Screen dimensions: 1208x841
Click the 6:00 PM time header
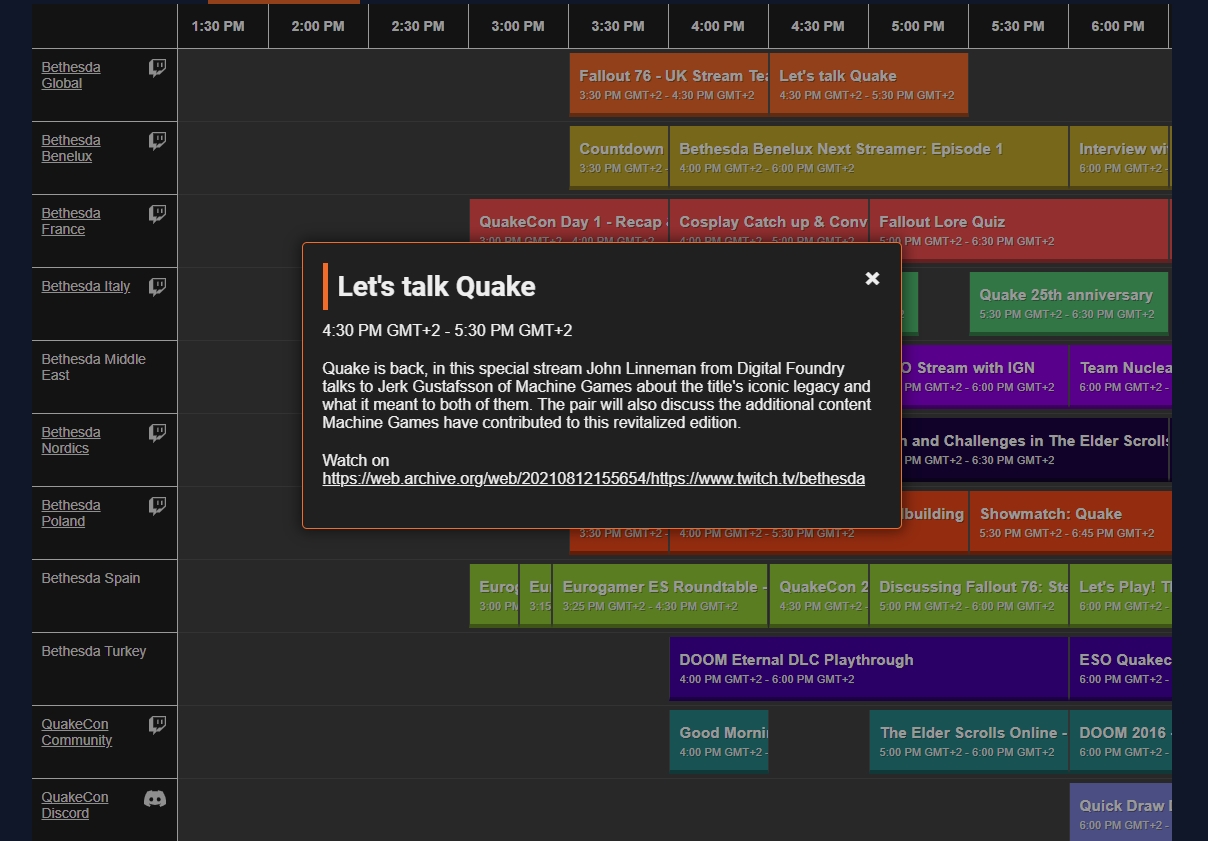pos(1118,26)
